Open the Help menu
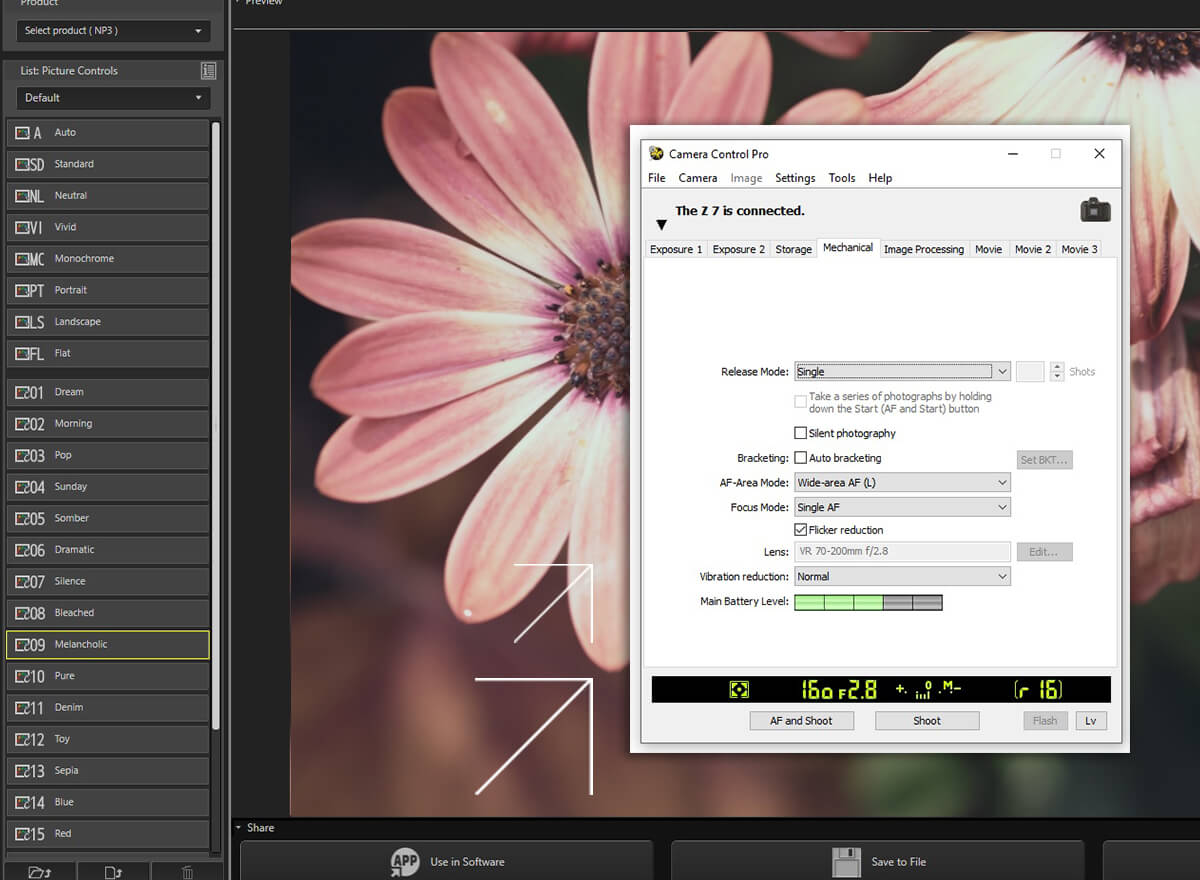Viewport: 1200px width, 880px height. click(880, 178)
